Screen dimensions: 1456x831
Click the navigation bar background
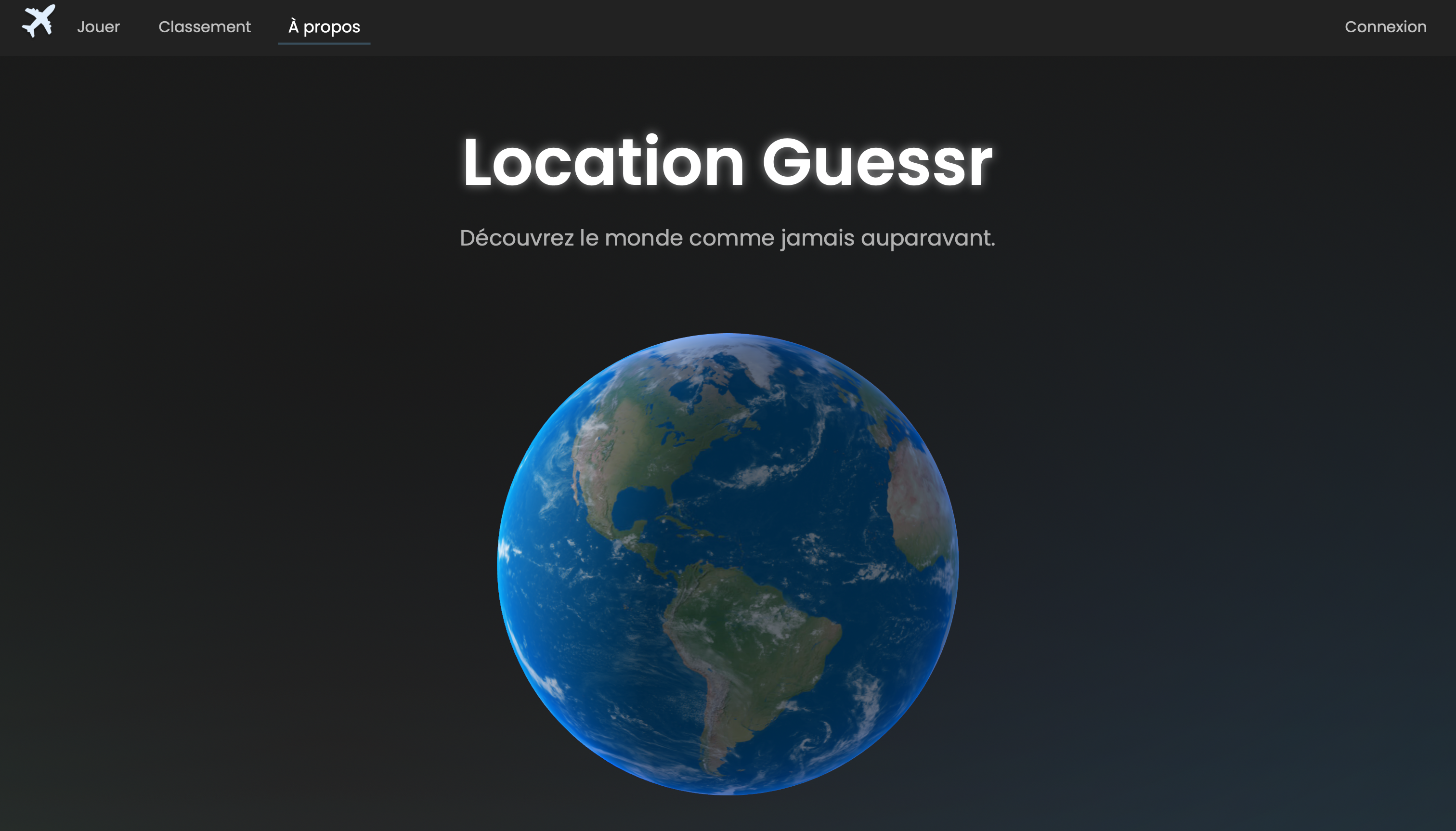click(856, 27)
